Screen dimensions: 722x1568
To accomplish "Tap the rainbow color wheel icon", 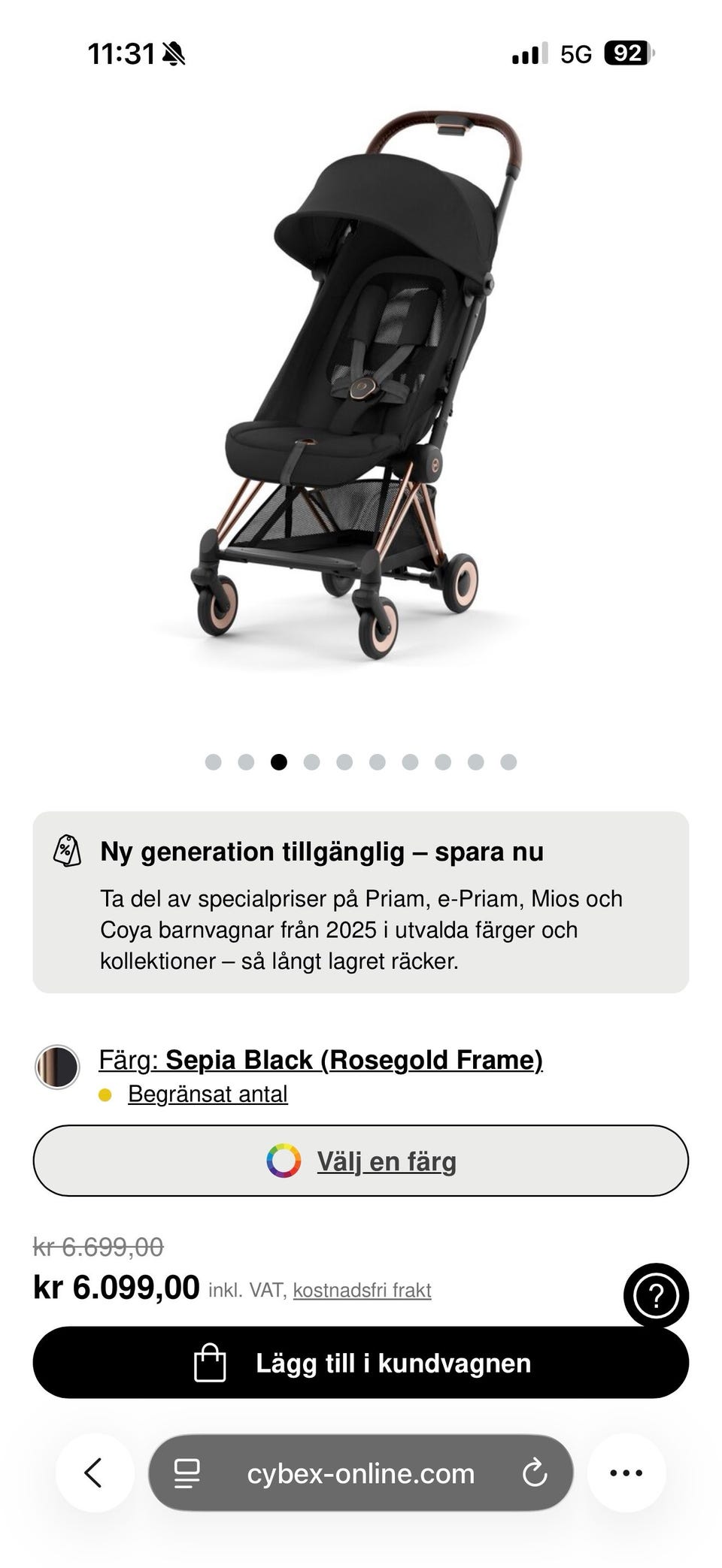I will pos(284,1161).
